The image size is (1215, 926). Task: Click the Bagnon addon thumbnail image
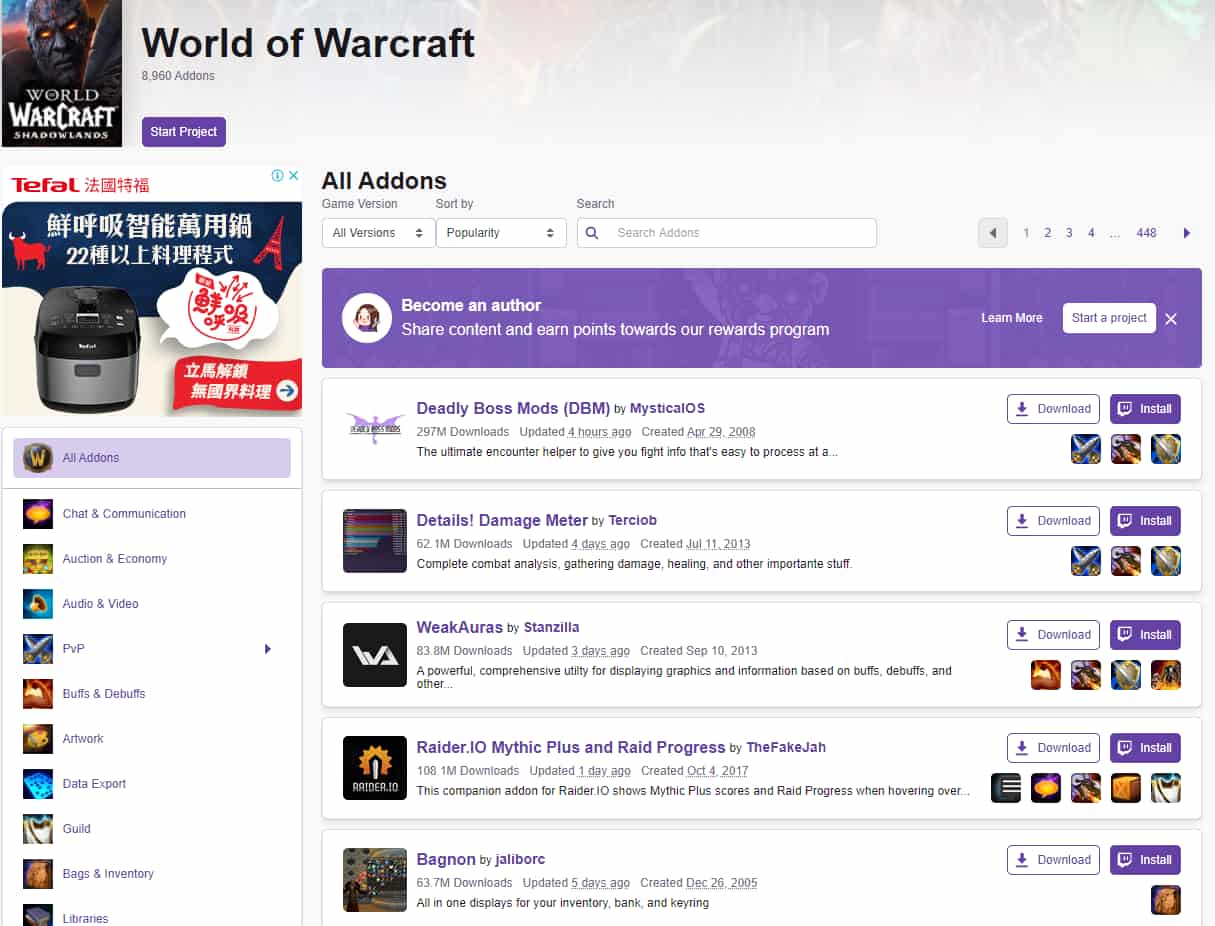[374, 880]
